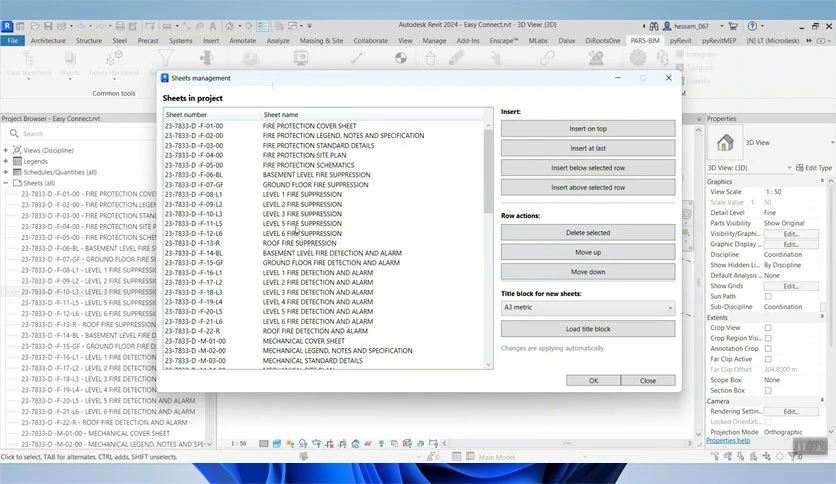Viewport: 836px width, 484px height.
Task: Expand the Schedules/Quantities (all) node
Action: tap(6, 172)
